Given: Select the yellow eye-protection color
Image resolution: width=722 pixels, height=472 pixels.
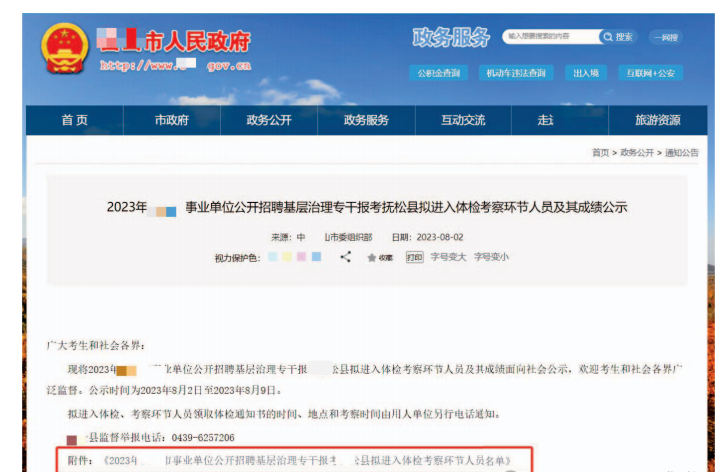Looking at the screenshot, I should click(x=287, y=257).
